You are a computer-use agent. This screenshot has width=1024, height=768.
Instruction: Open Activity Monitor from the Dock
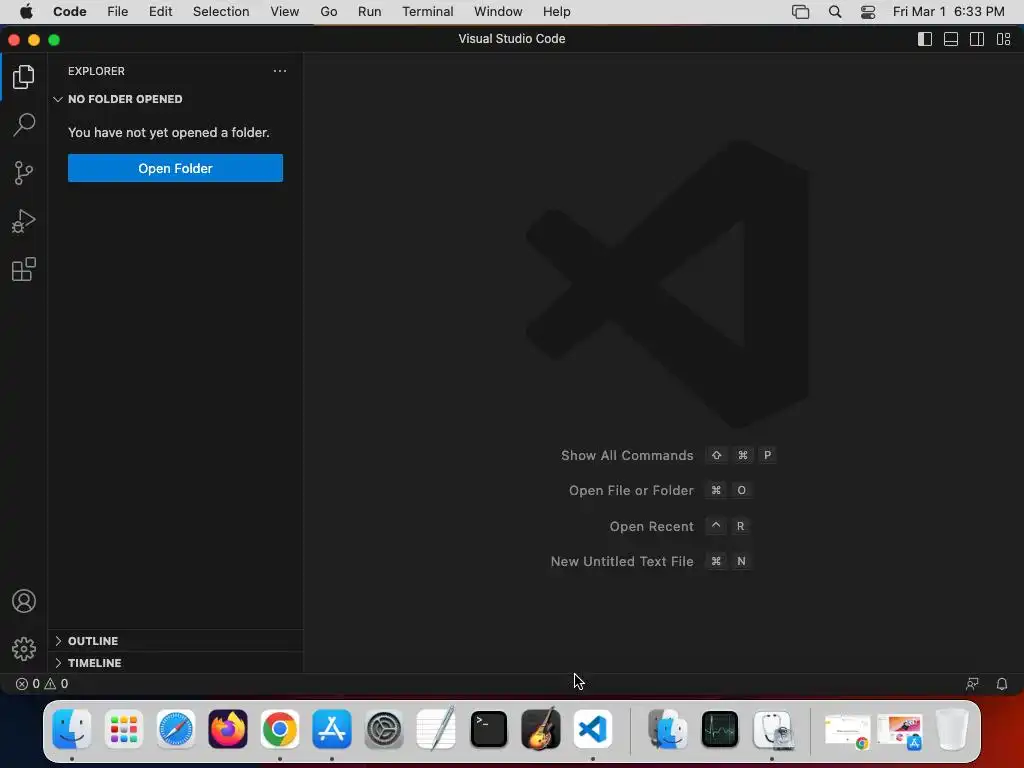tap(720, 729)
